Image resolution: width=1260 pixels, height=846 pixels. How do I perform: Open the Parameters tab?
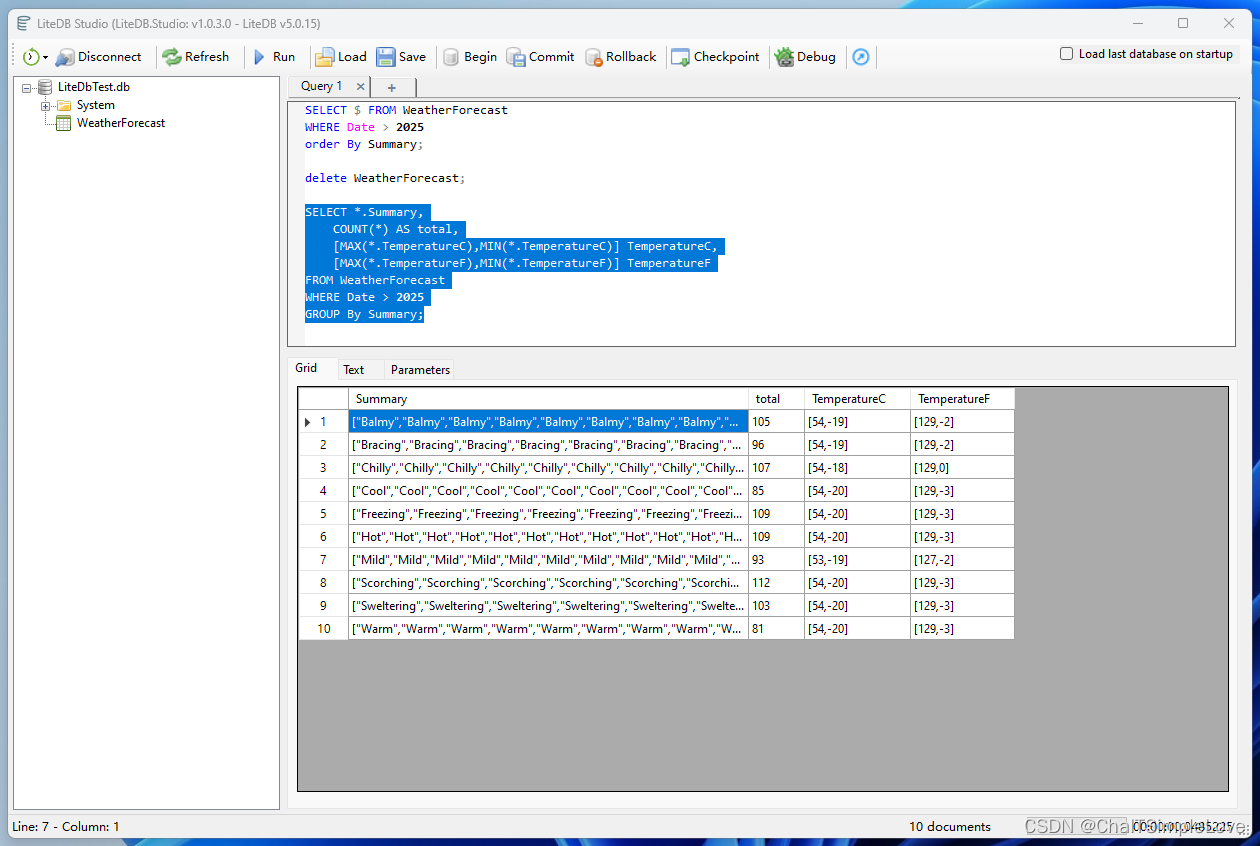tap(420, 370)
